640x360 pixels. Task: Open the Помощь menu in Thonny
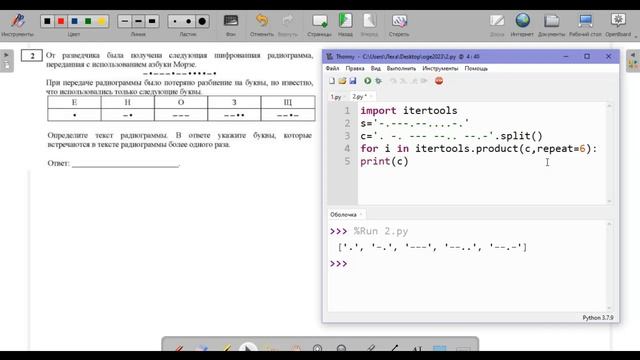tap(476, 69)
